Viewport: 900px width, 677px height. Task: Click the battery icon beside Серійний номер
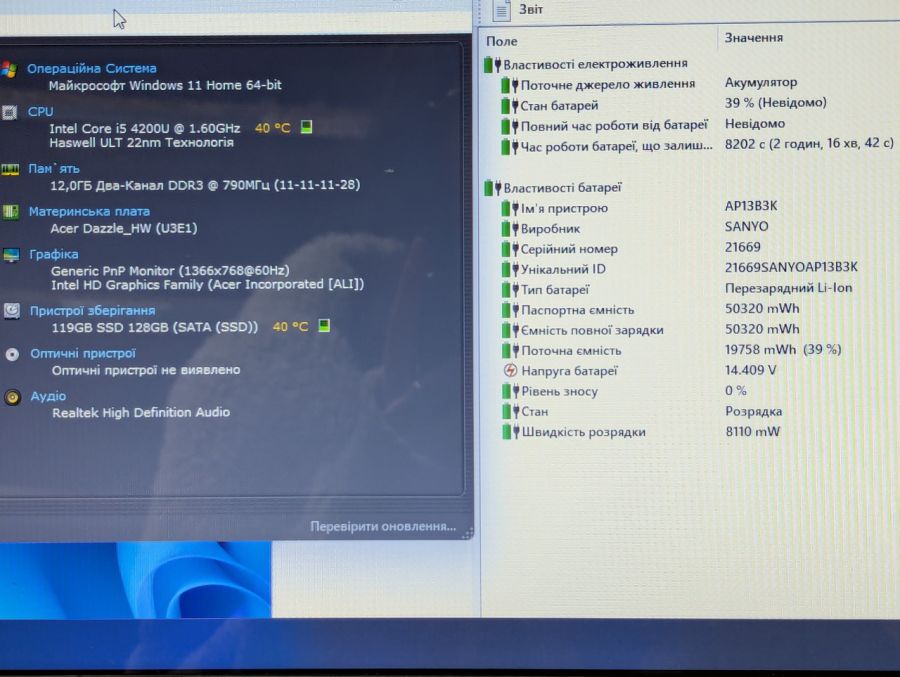pos(509,249)
